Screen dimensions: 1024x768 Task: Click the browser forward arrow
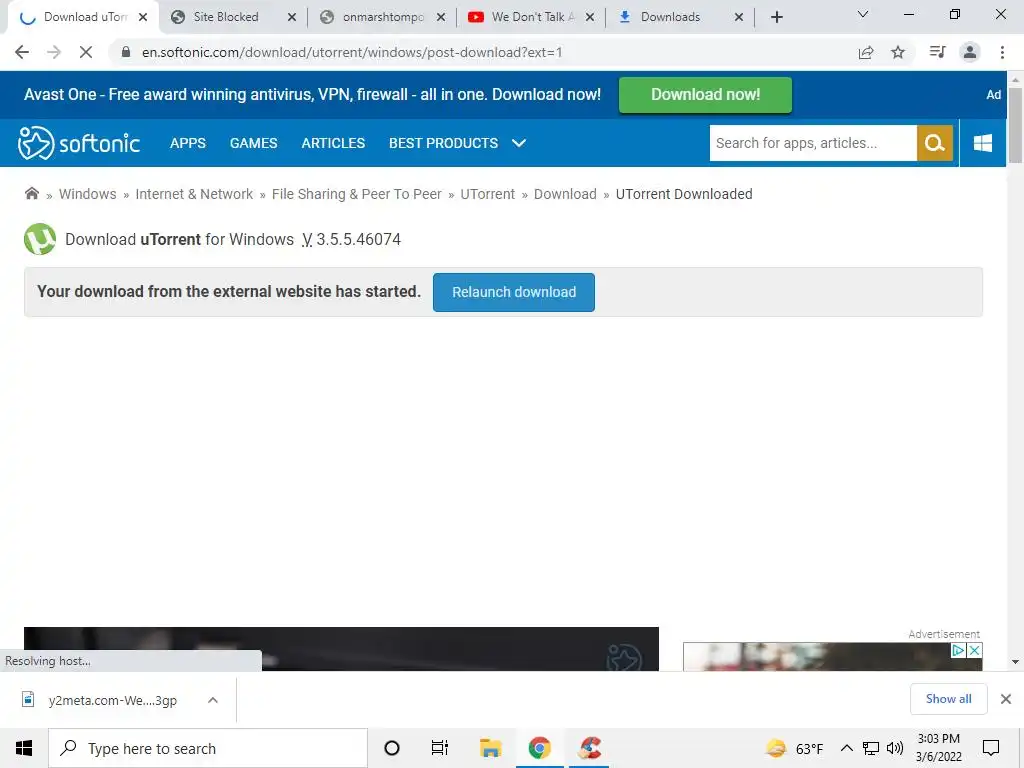54,52
